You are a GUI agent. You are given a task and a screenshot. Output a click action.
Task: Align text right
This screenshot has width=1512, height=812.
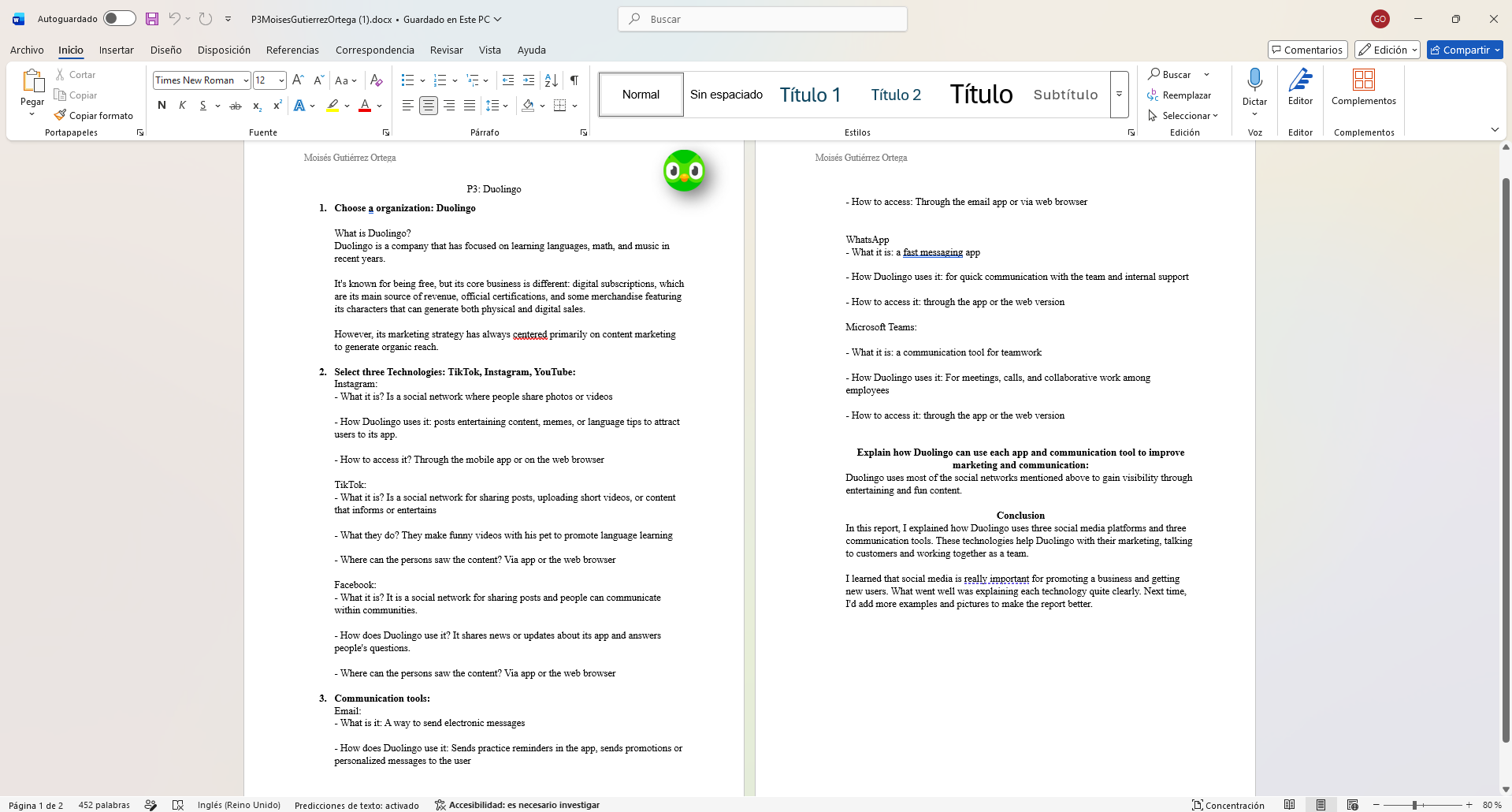coord(449,106)
